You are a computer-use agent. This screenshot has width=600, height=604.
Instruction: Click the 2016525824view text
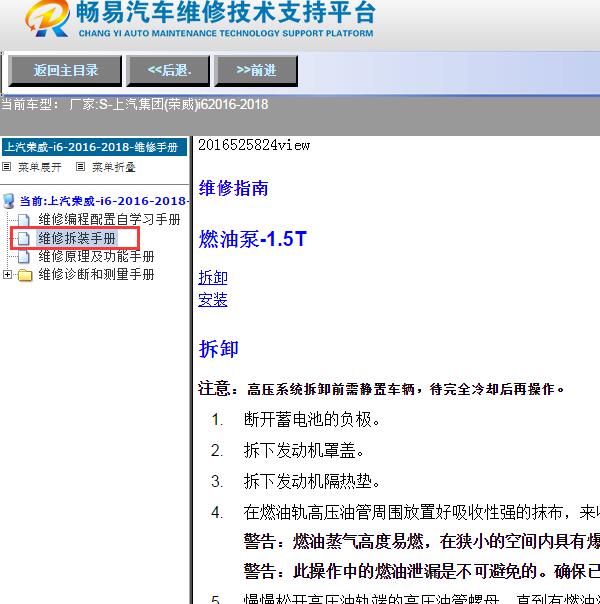[x=254, y=145]
